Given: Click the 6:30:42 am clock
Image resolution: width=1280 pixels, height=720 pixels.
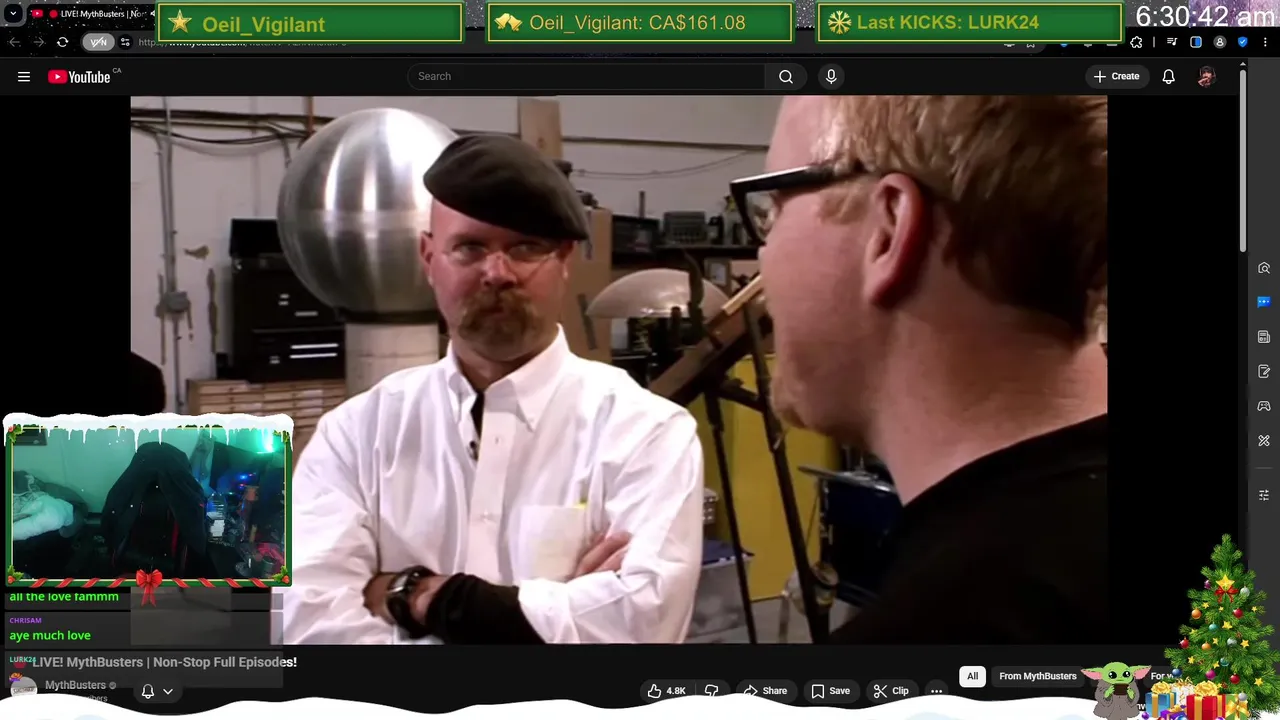Looking at the screenshot, I should (x=1205, y=17).
